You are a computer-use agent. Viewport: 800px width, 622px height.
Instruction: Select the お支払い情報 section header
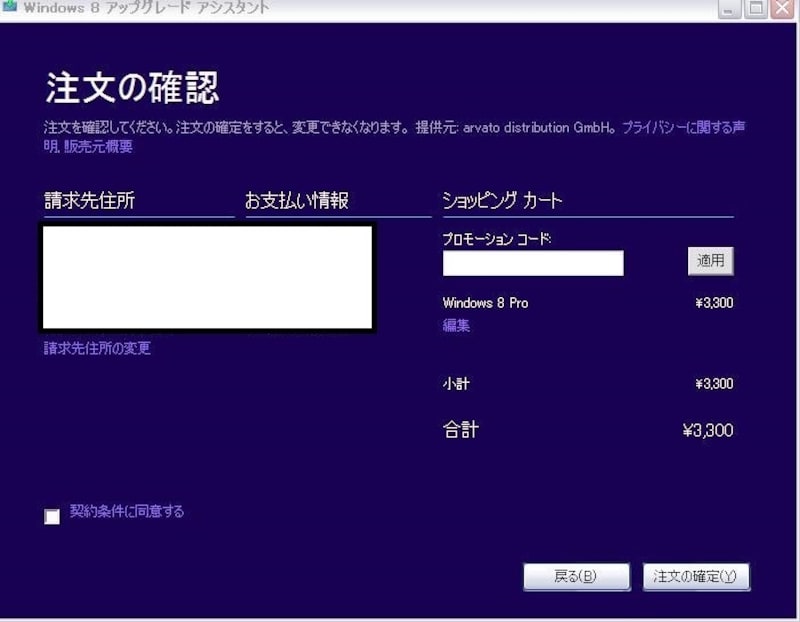click(x=297, y=200)
